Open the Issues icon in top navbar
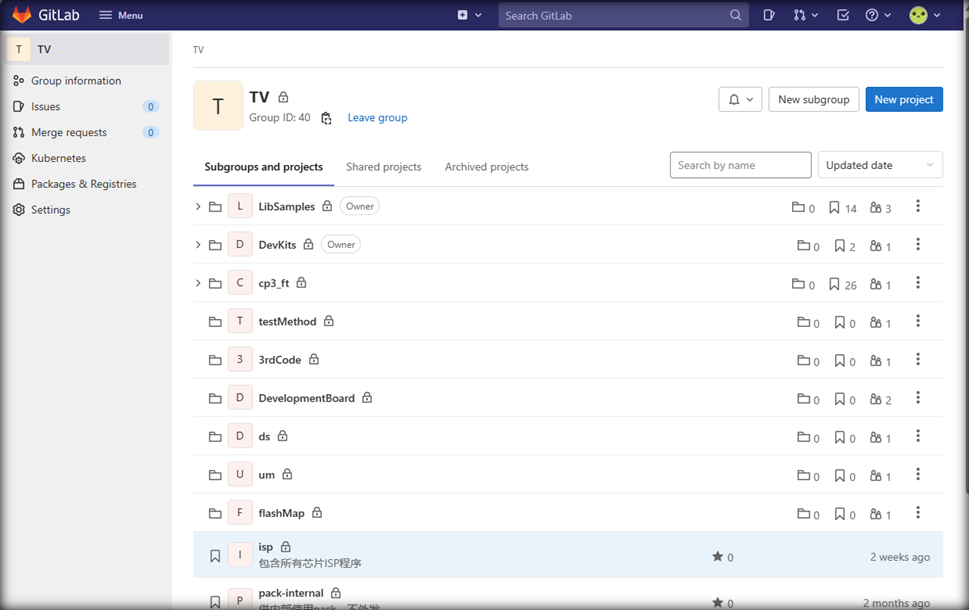This screenshot has width=969, height=610. pos(768,15)
